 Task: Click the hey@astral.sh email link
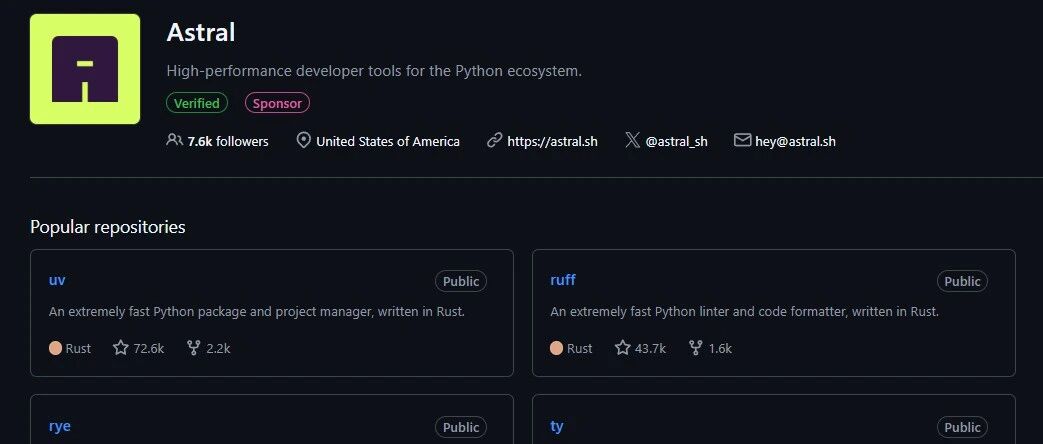coord(796,141)
